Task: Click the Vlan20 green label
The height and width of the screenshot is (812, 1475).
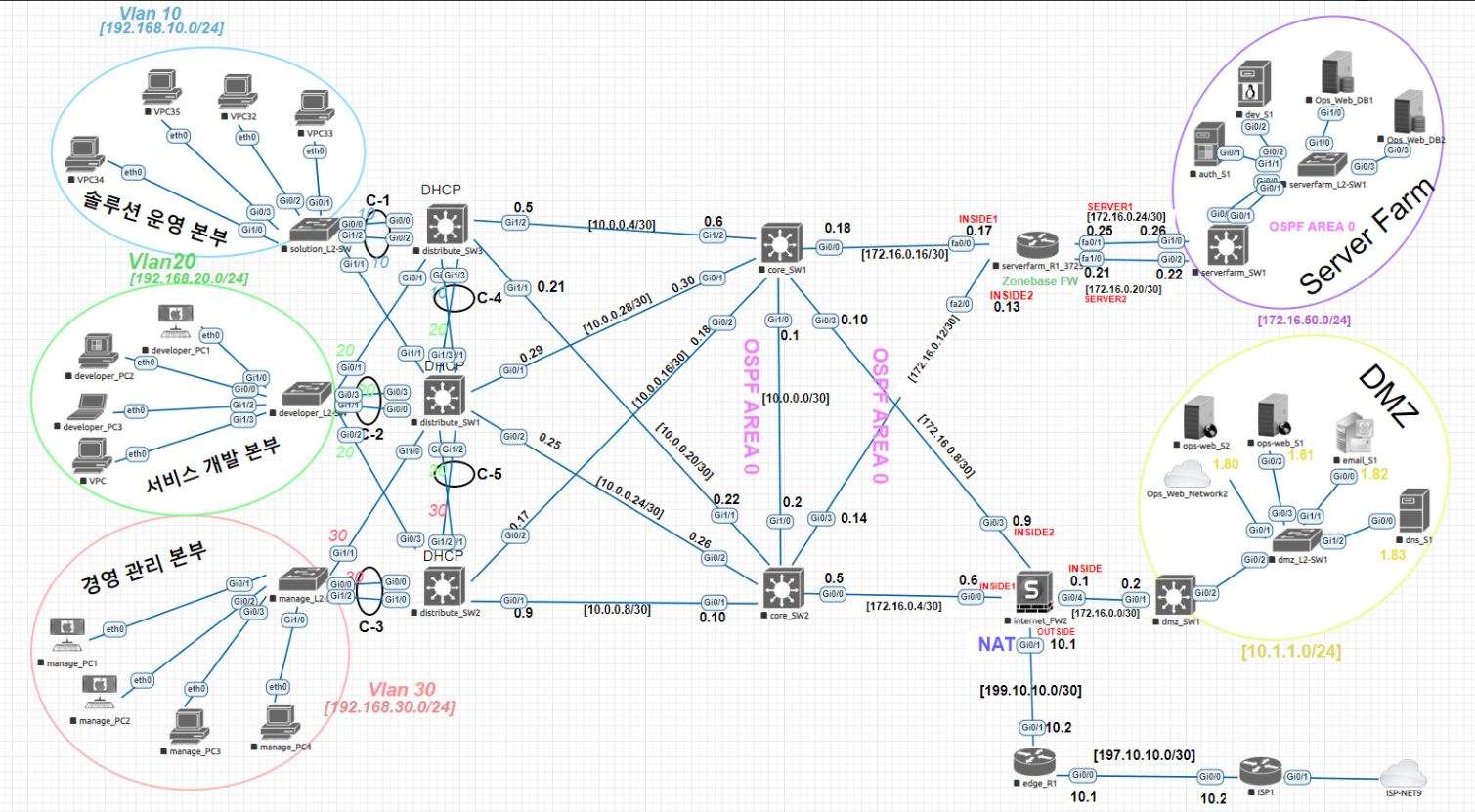Action: click(x=162, y=262)
